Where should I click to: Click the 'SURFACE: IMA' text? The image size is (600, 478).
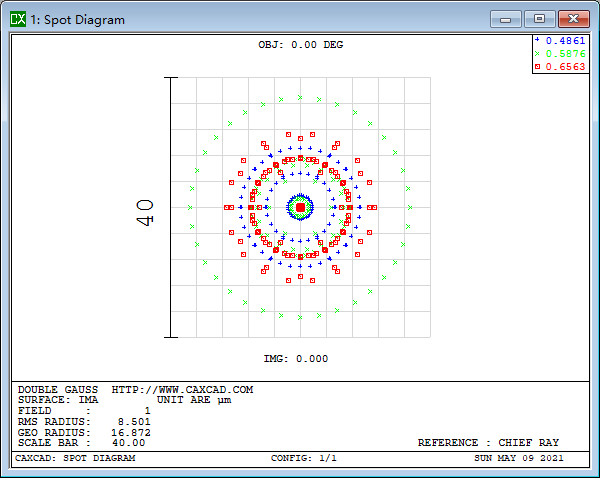click(x=58, y=400)
